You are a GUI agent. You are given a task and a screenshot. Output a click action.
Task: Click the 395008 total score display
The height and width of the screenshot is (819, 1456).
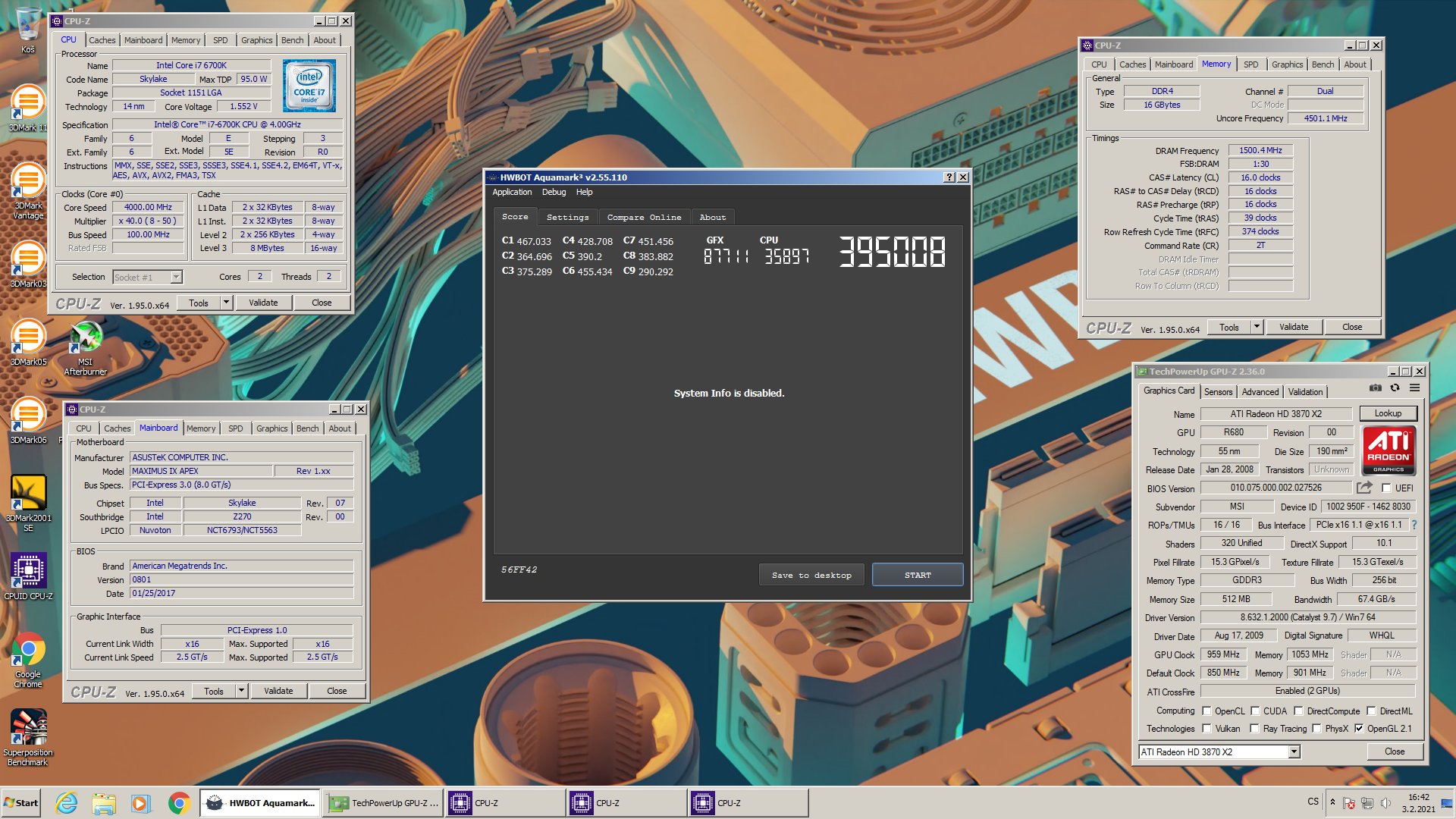pyautogui.click(x=892, y=252)
